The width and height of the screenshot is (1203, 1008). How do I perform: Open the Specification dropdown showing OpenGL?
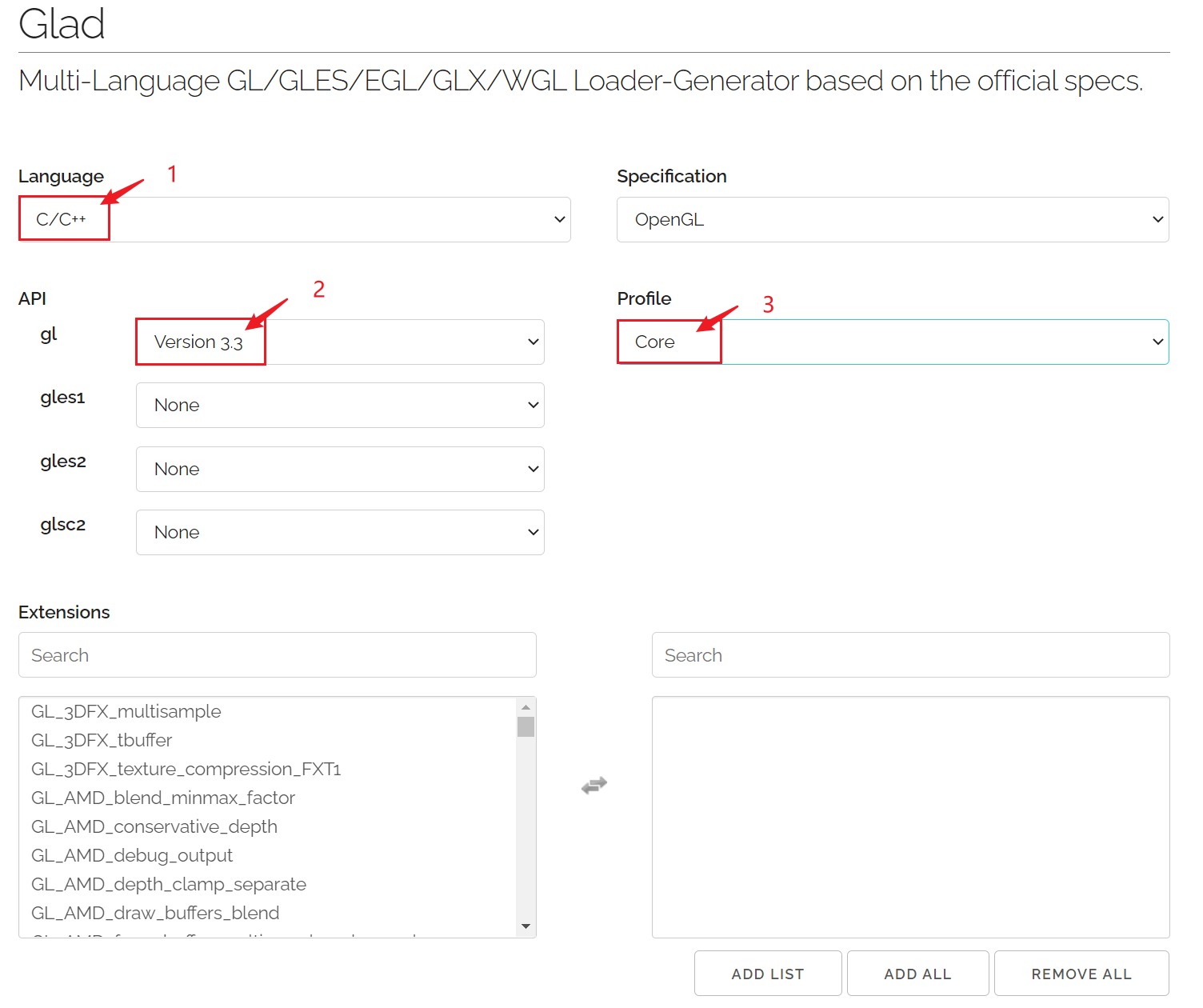pyautogui.click(x=893, y=219)
